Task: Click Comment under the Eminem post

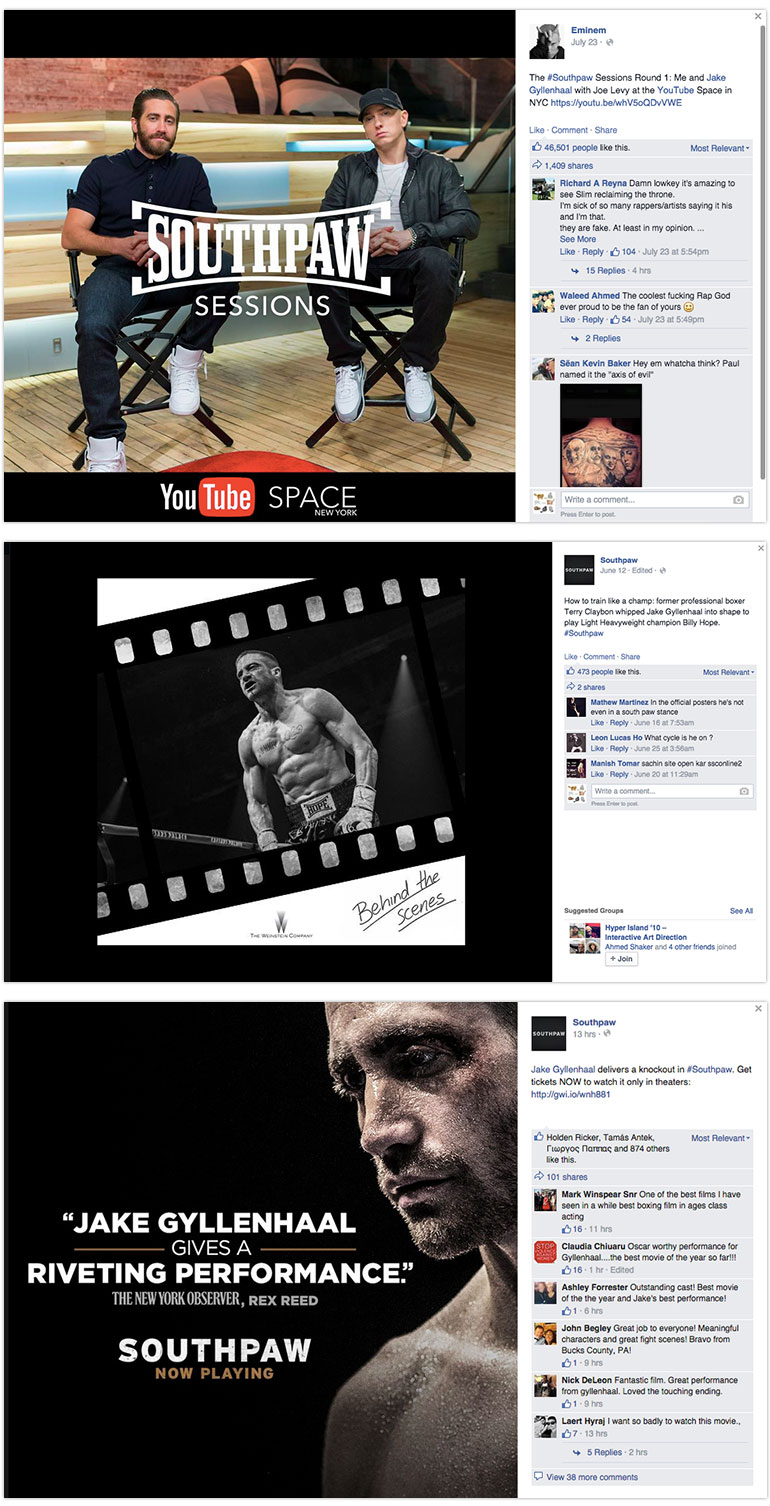Action: (x=570, y=130)
